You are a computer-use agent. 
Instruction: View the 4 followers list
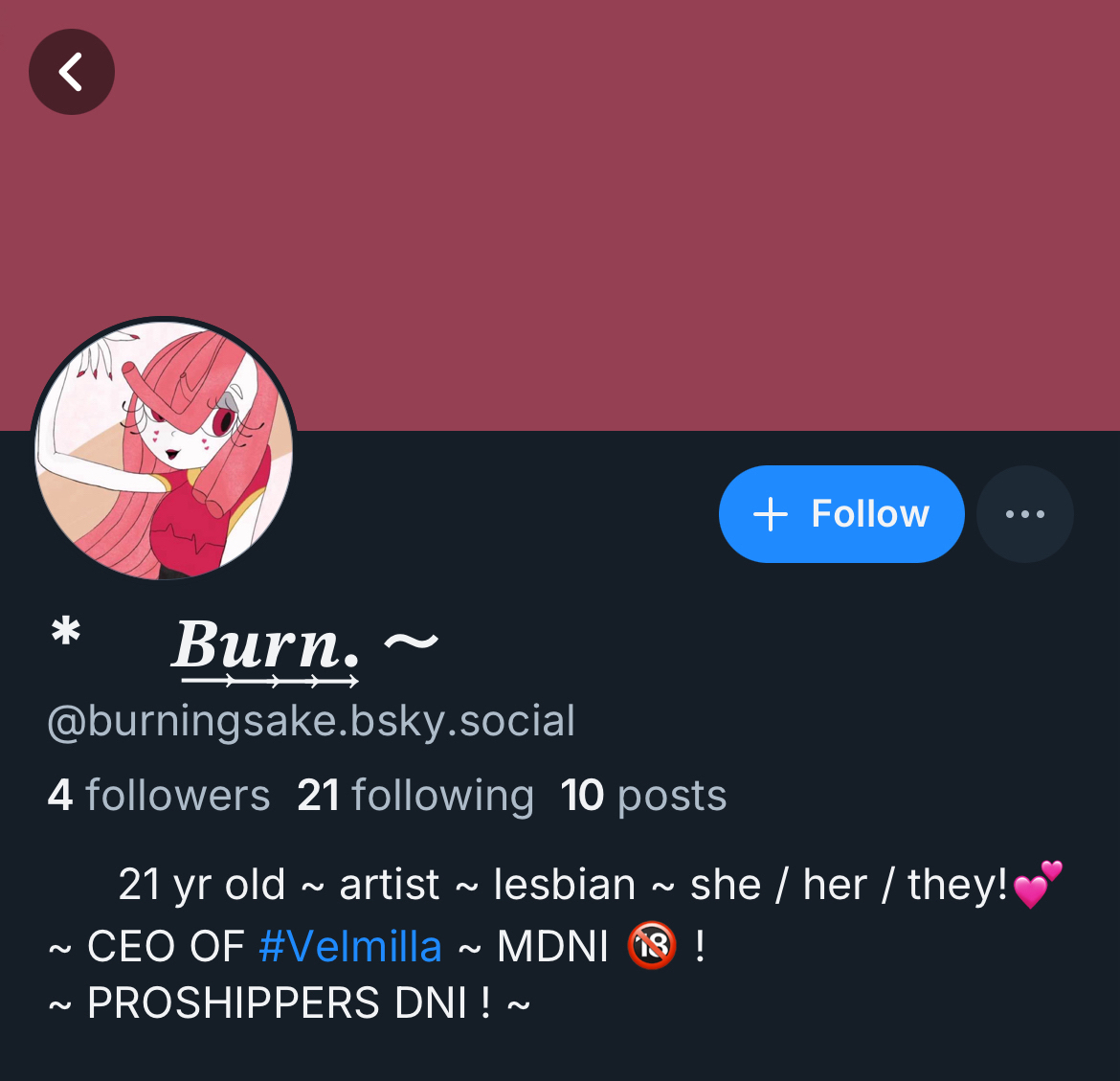pyautogui.click(x=159, y=796)
